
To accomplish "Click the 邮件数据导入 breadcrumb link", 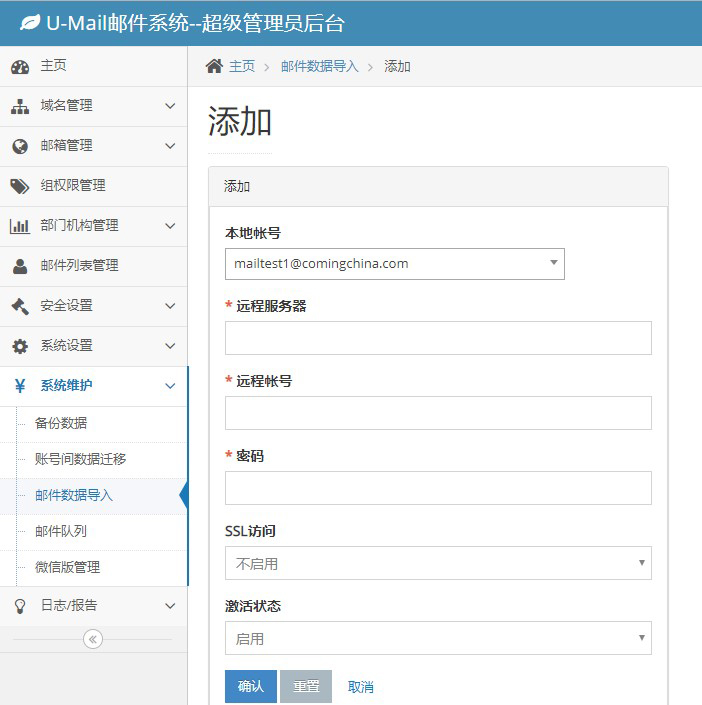I will 319,67.
